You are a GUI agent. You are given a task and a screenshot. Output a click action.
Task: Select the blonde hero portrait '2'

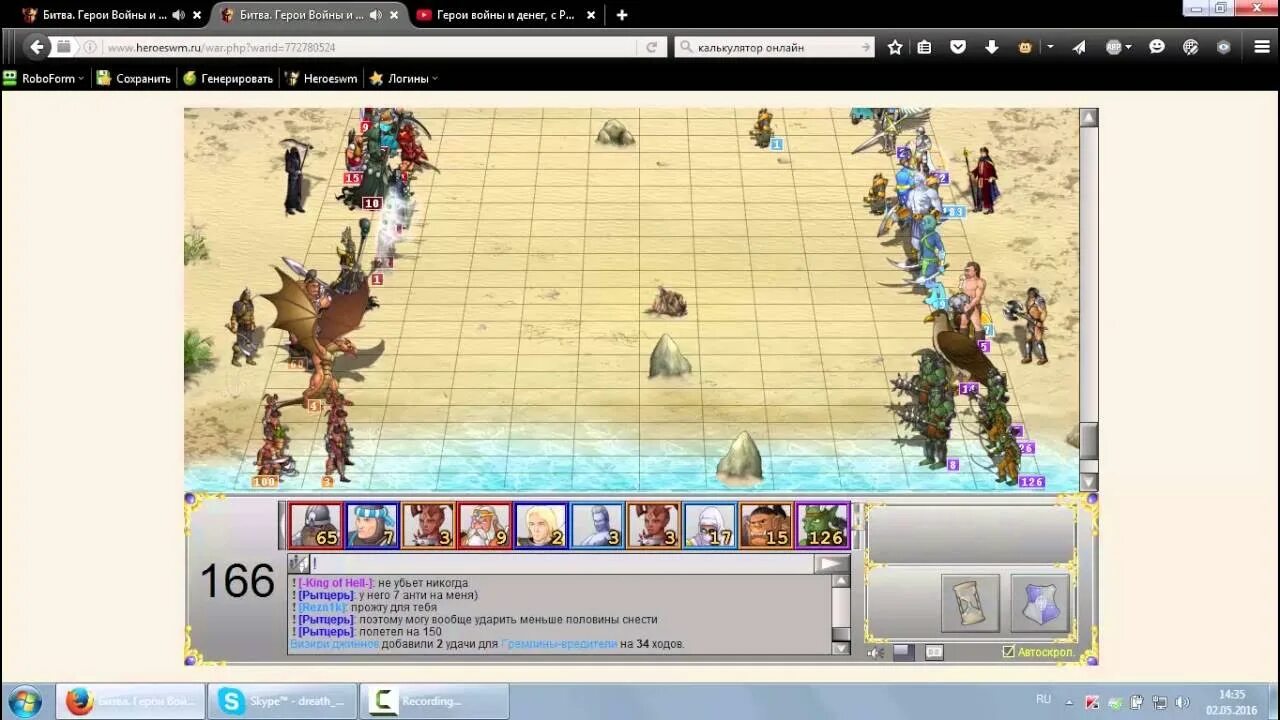[x=541, y=526]
